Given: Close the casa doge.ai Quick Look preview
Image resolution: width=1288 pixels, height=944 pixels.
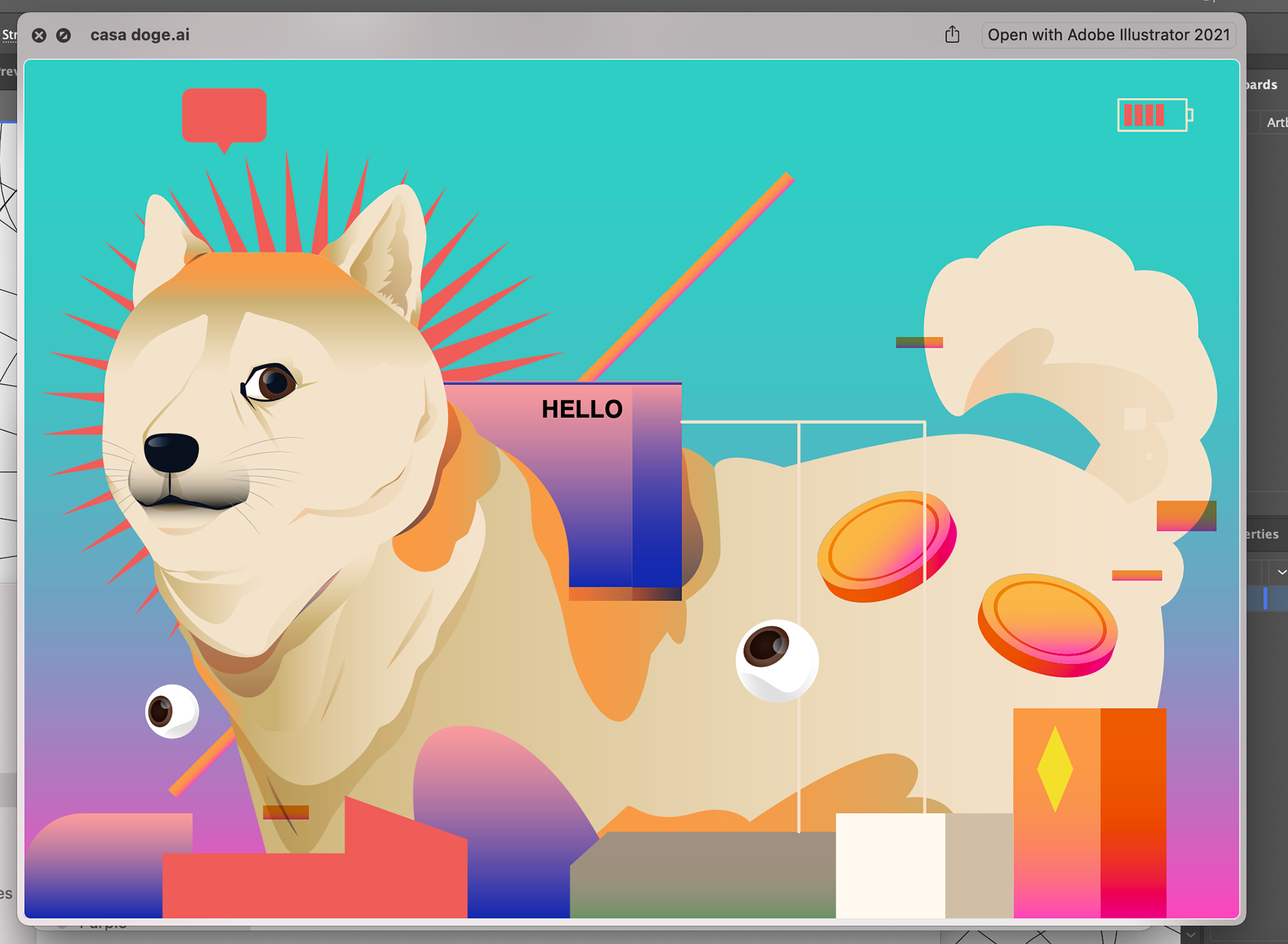Looking at the screenshot, I should pos(39,36).
